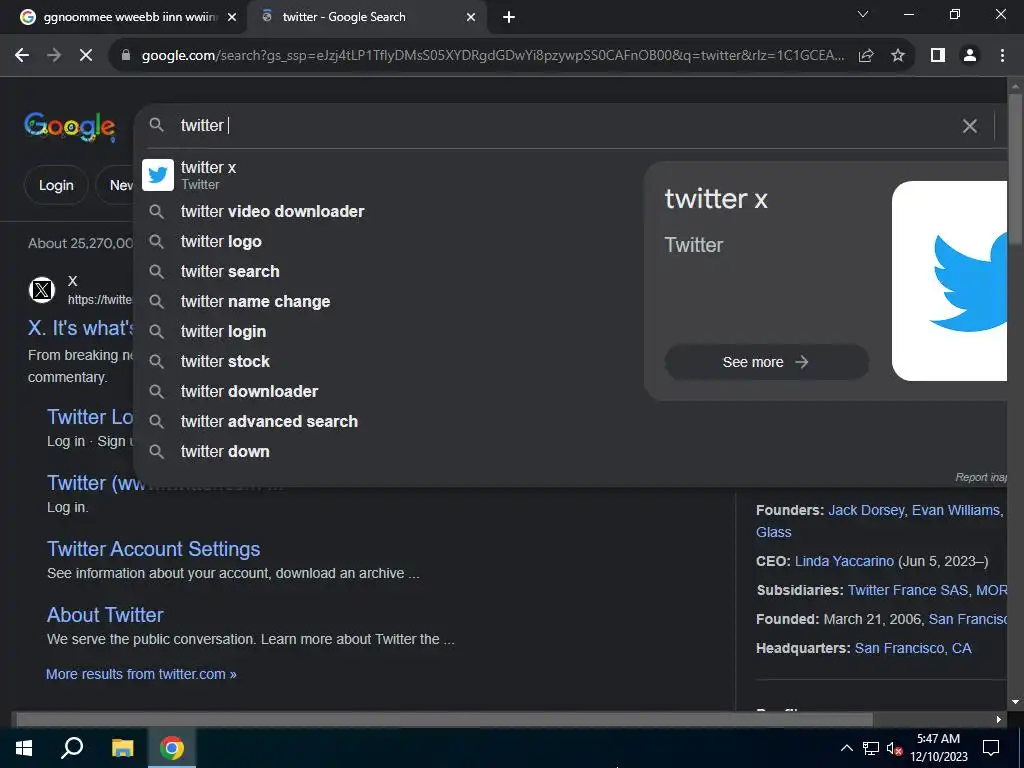The image size is (1024, 768).
Task: Click the lock icon in address bar
Action: point(125,56)
